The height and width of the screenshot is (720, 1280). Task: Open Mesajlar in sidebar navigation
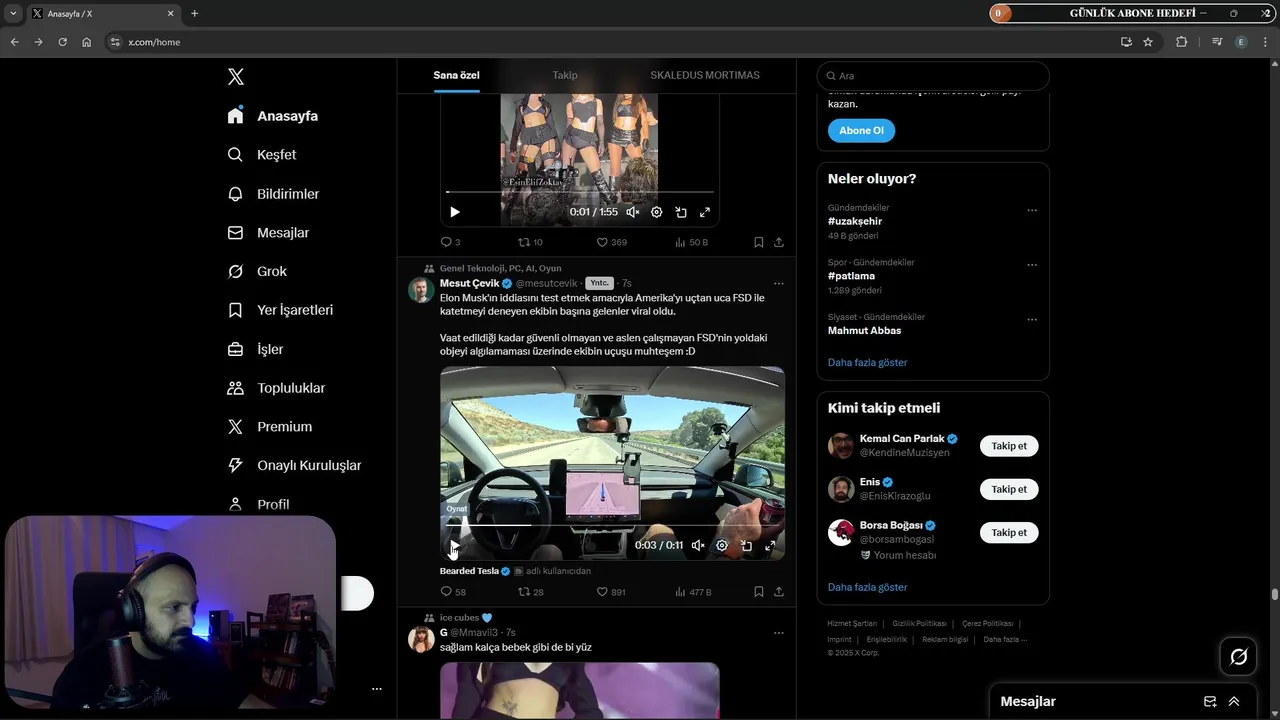click(268, 233)
